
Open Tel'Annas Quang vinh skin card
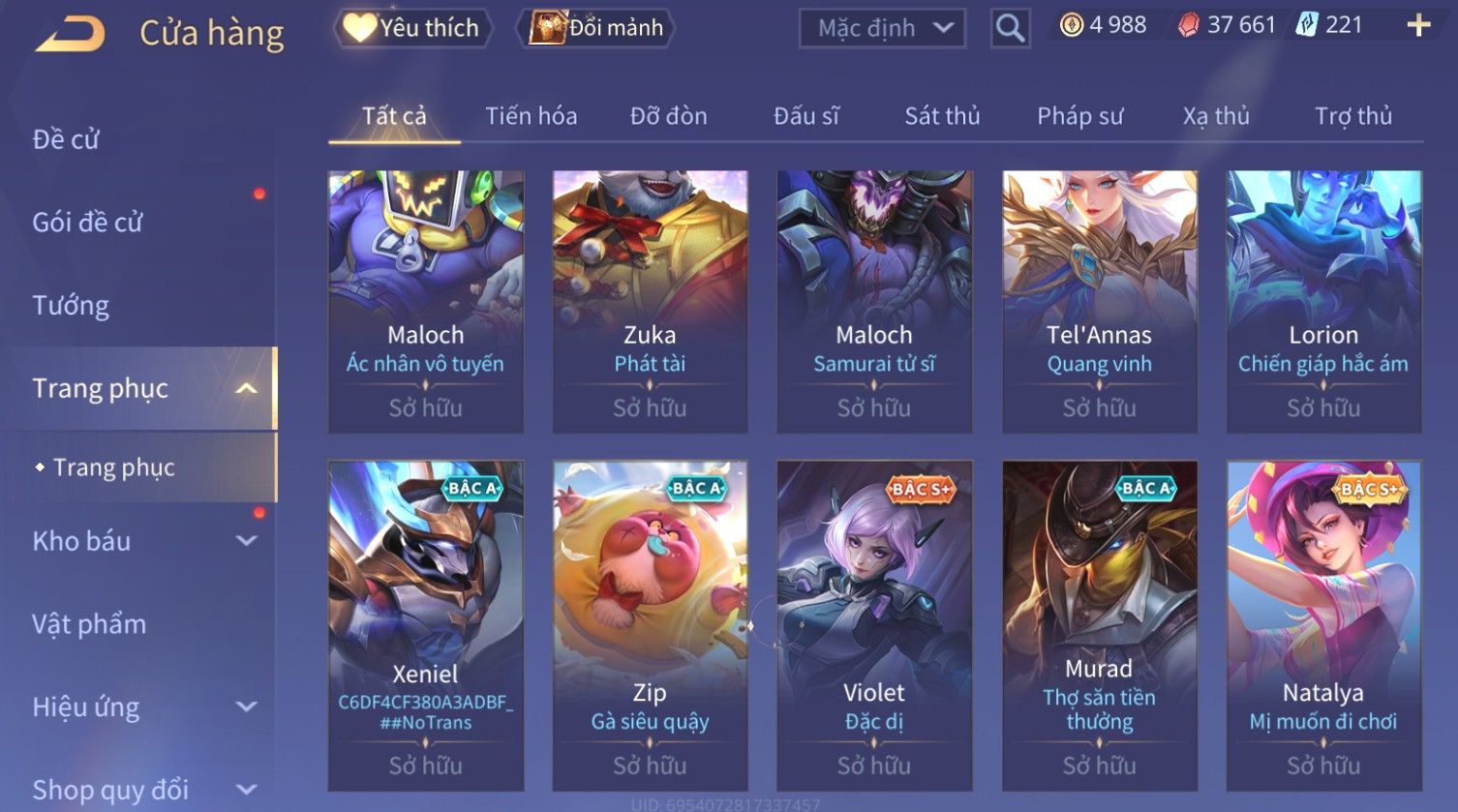(x=1100, y=302)
